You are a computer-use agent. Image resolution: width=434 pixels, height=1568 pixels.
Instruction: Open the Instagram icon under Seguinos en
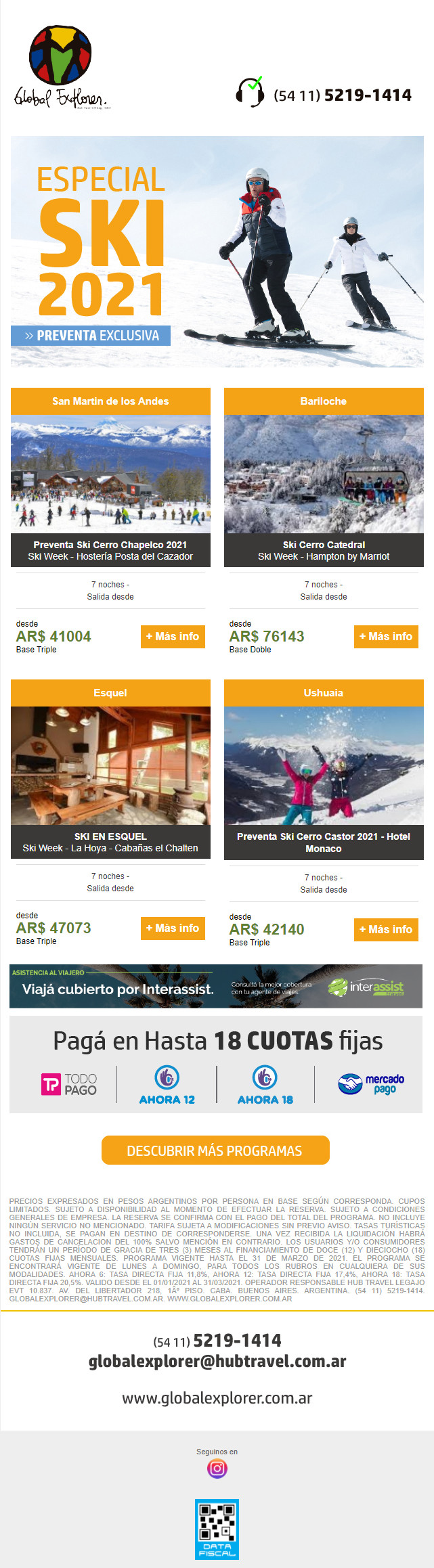pos(217,1468)
